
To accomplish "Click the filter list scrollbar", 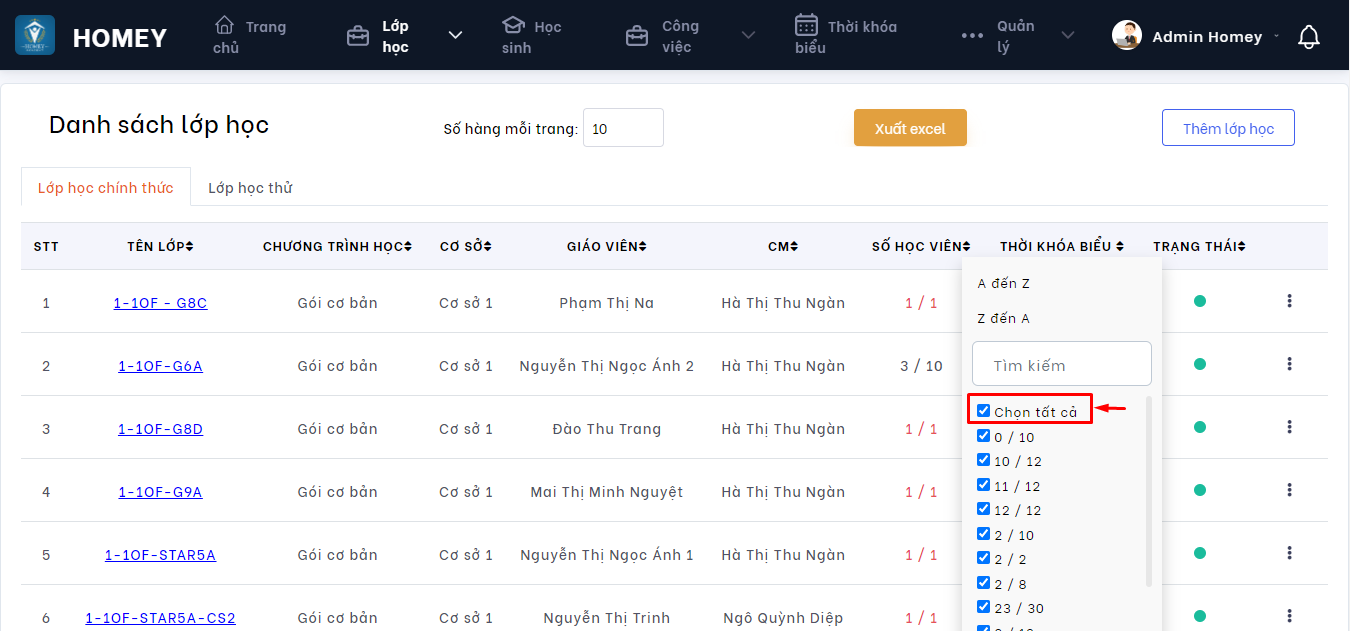I will click(1148, 490).
